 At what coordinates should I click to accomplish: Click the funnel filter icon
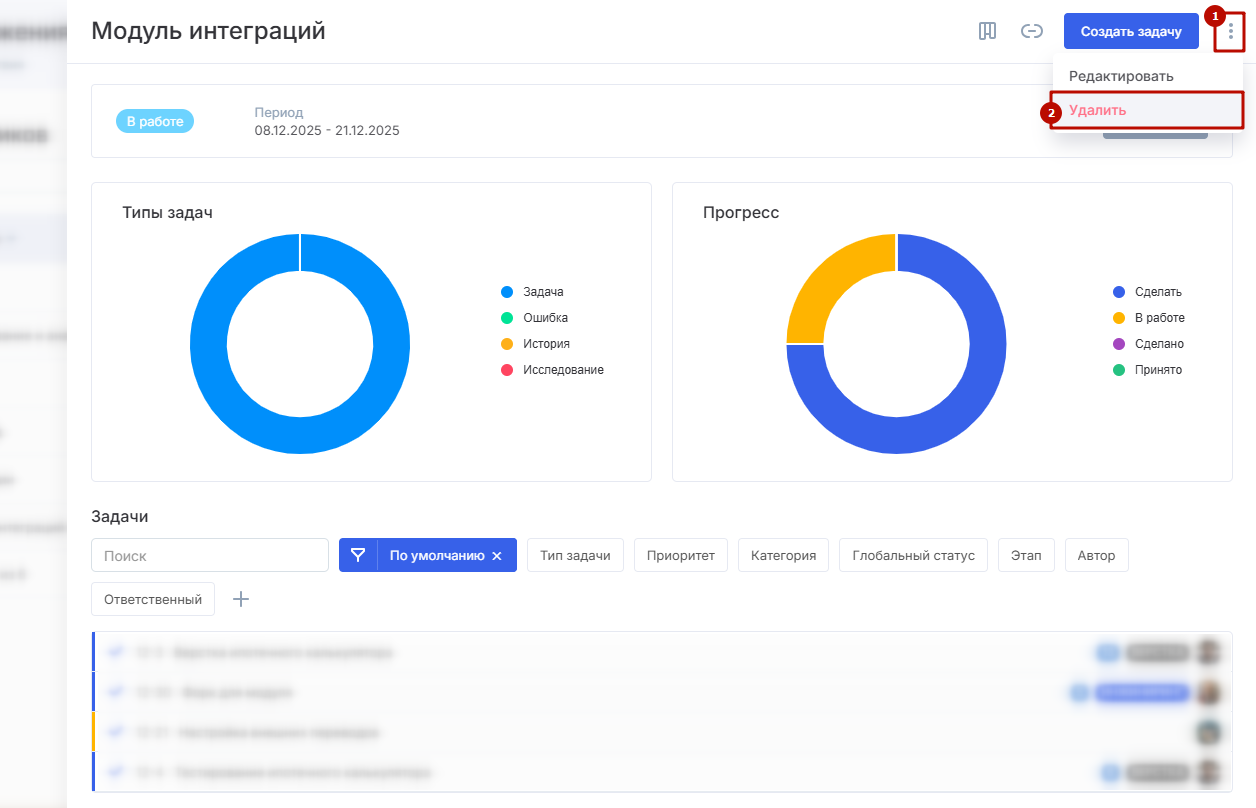358,556
